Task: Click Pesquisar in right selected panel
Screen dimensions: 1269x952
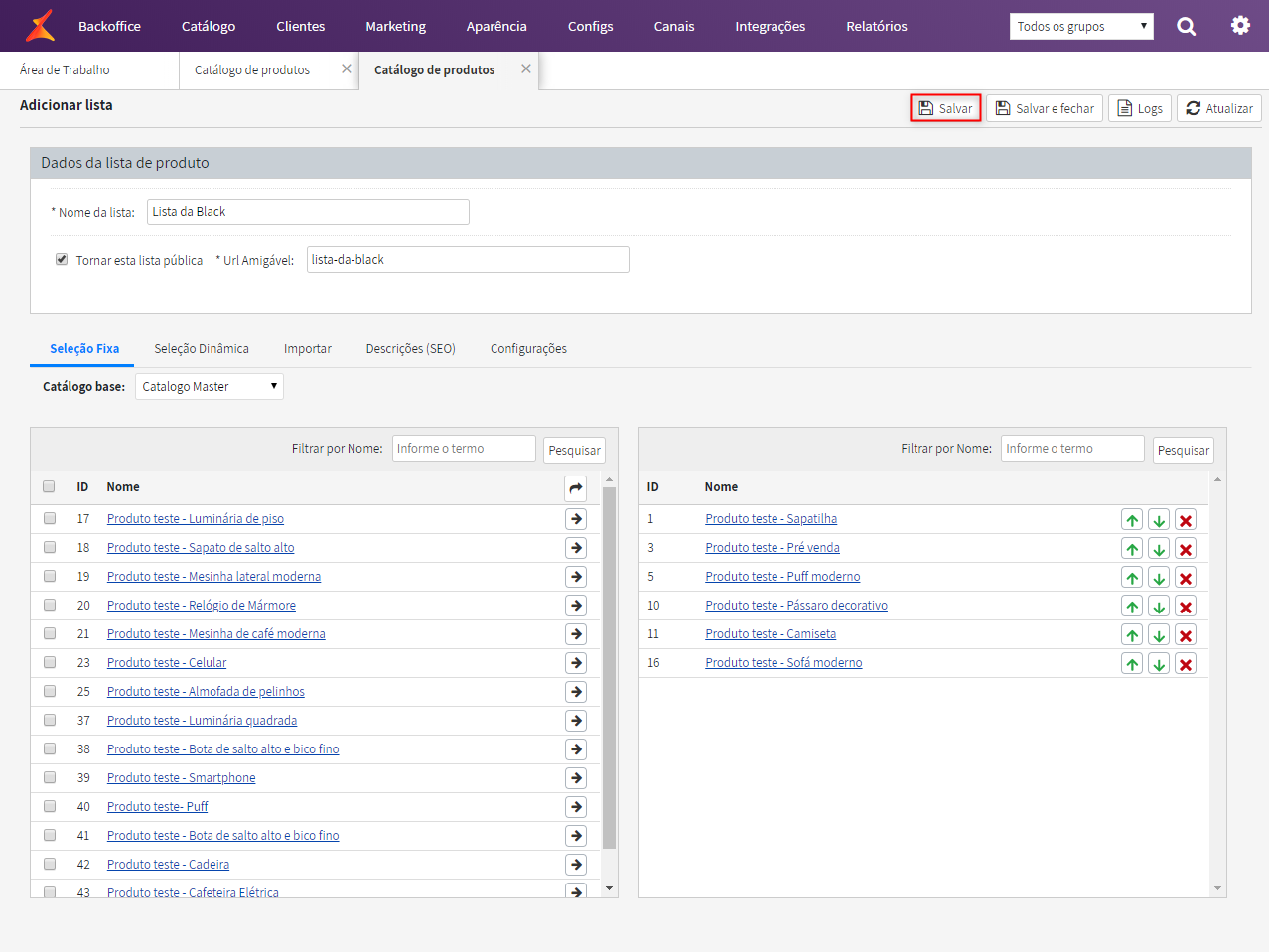Action: (x=1184, y=450)
